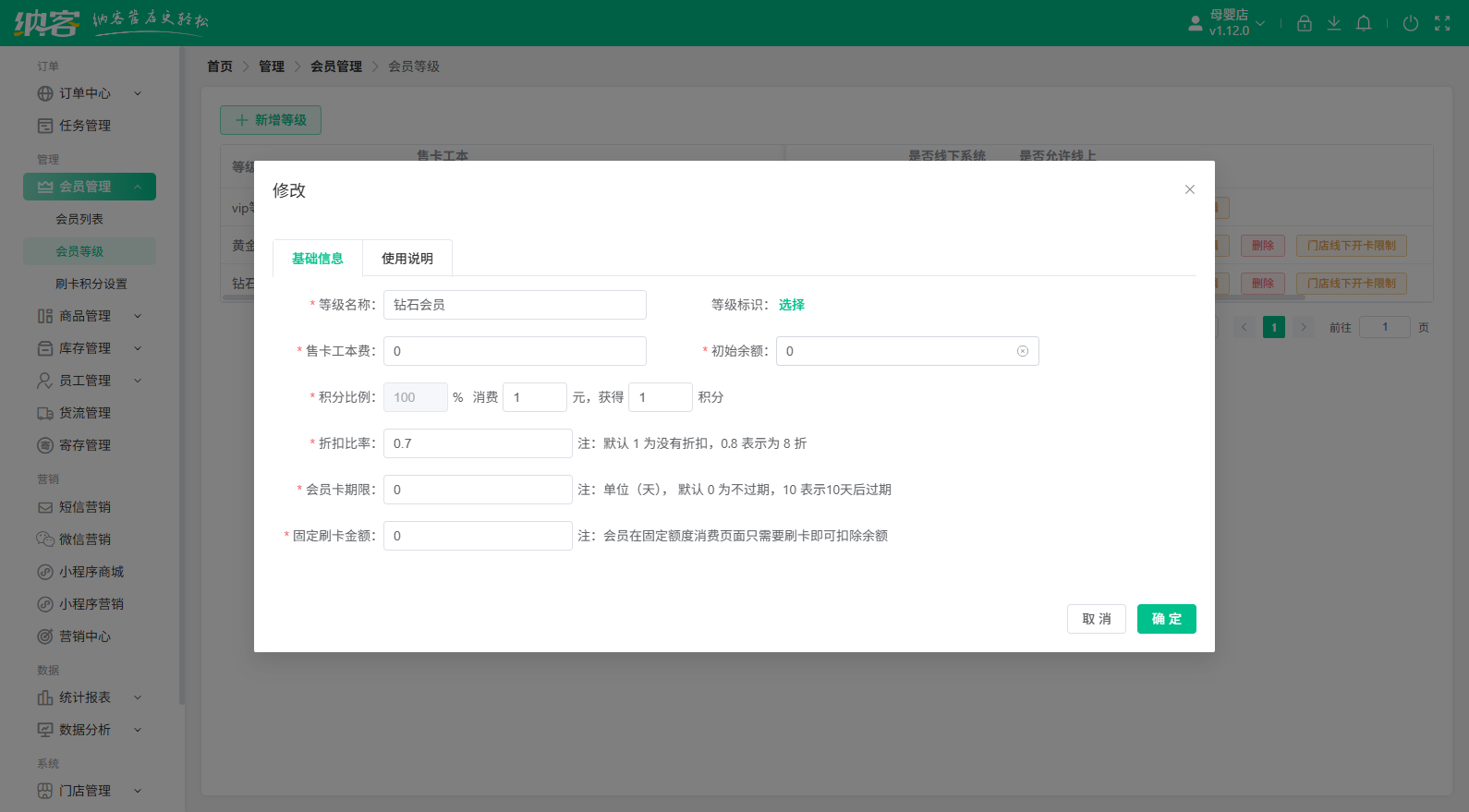Focus the 等级名称 text field

pyautogui.click(x=515, y=305)
